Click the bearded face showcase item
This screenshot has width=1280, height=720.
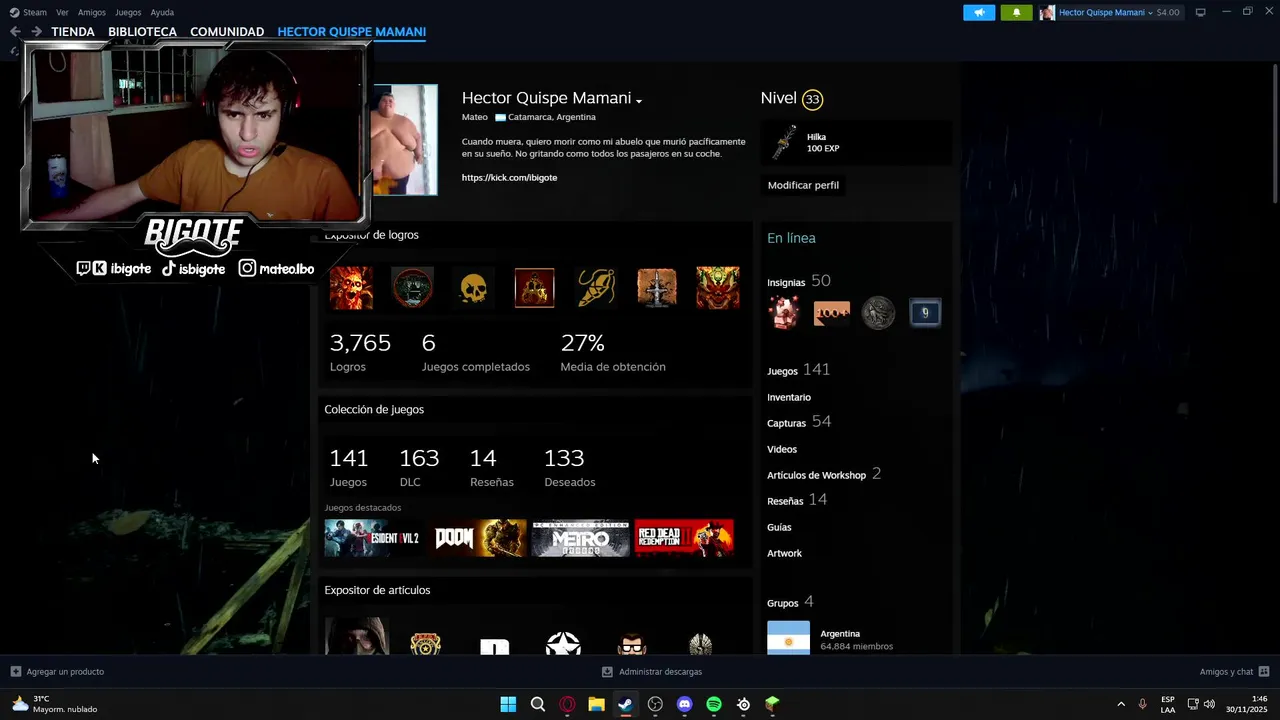632,643
